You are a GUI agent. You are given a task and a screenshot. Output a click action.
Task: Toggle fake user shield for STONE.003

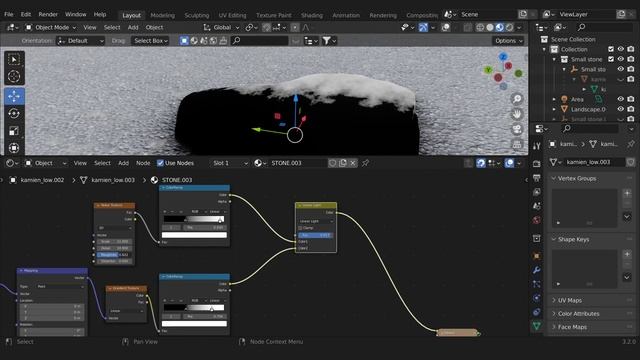pos(333,163)
